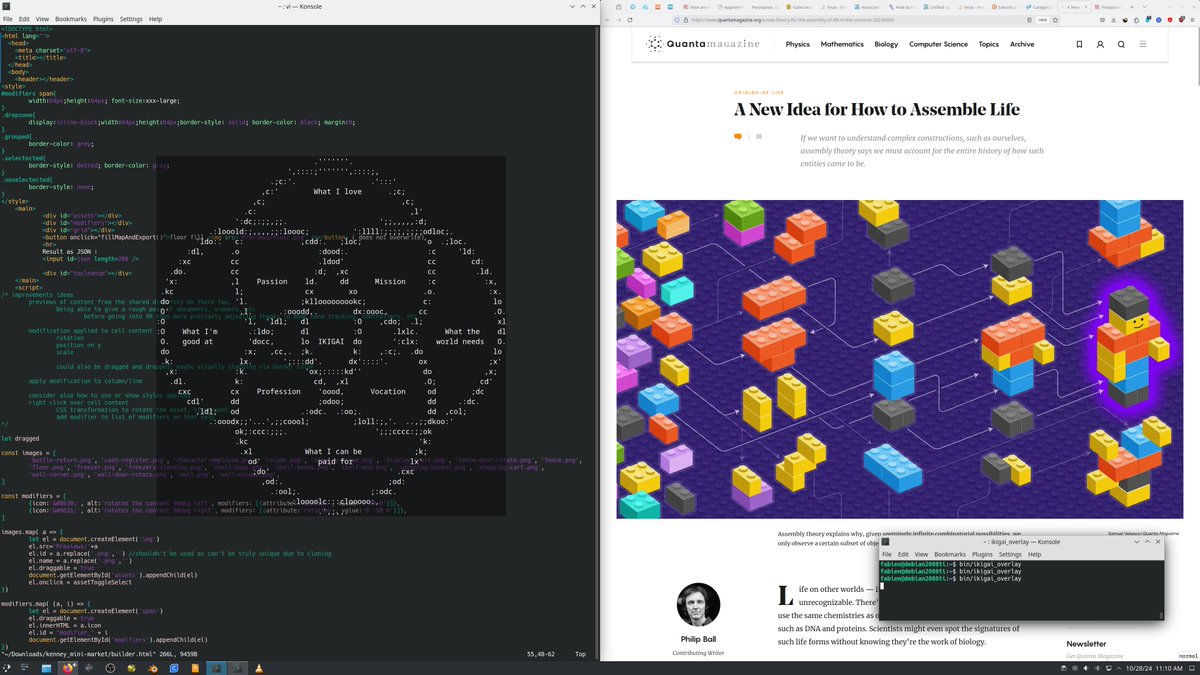Switch to the 'Category' Firefox tab
The height and width of the screenshot is (675, 1200).
pos(1038,7)
